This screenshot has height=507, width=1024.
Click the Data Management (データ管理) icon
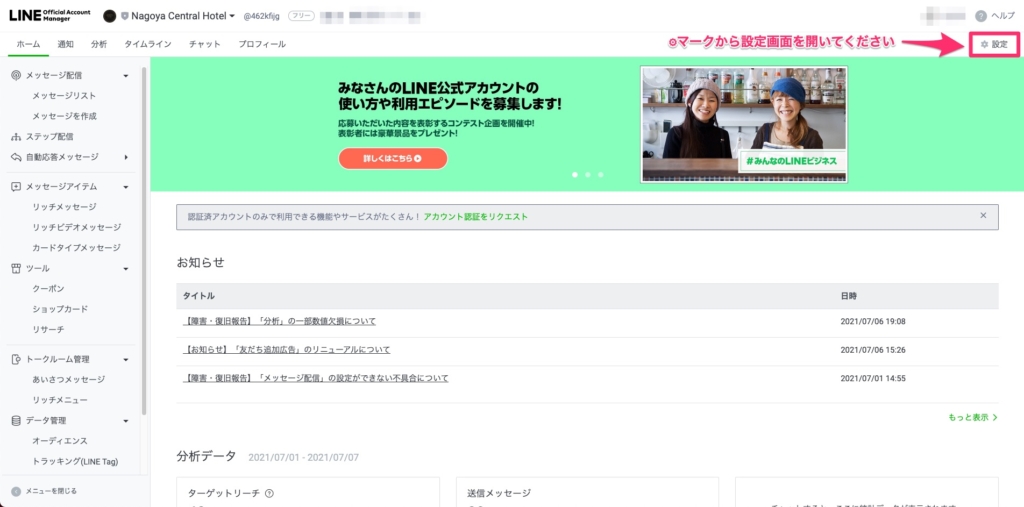(16, 421)
